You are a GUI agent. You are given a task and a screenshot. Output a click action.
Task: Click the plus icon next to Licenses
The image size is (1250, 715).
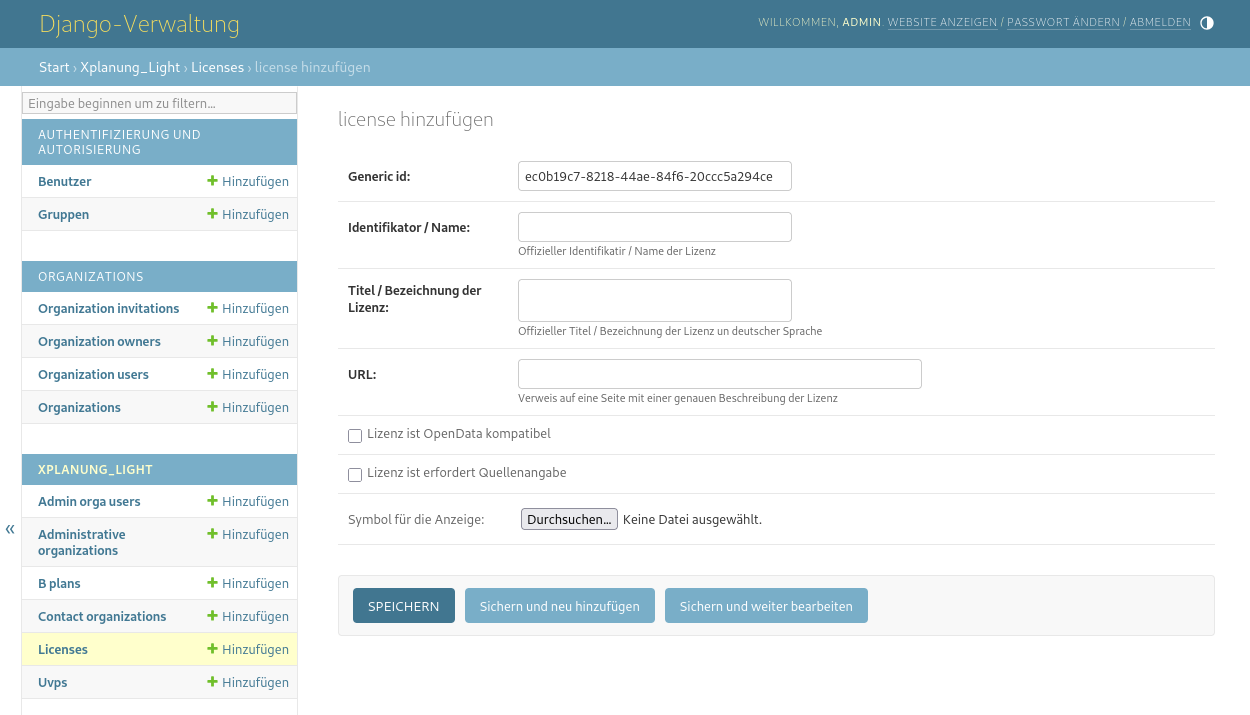click(x=211, y=649)
